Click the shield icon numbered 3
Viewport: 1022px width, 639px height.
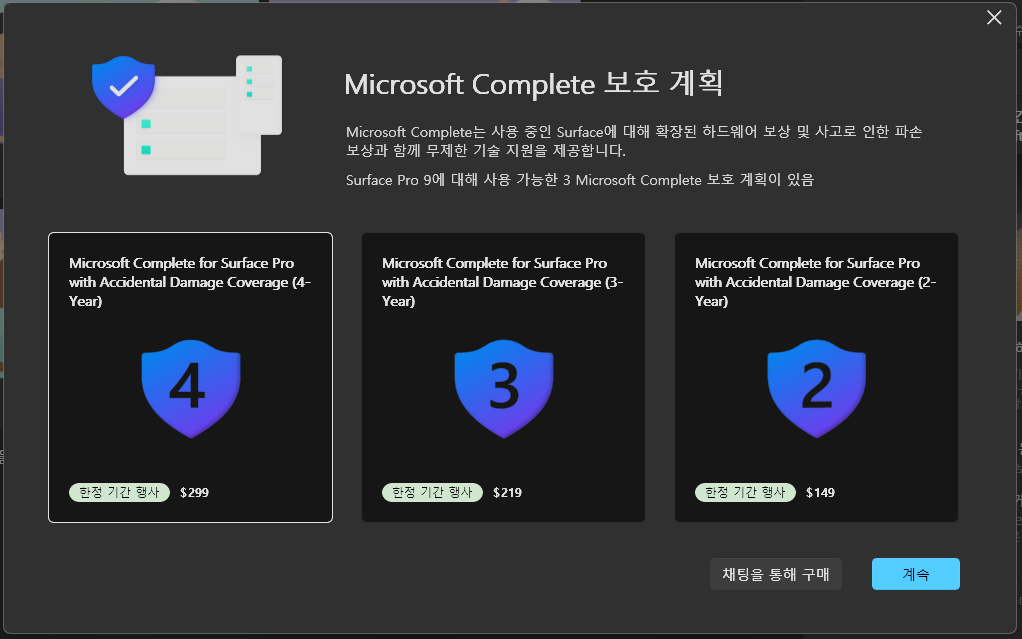click(x=504, y=389)
